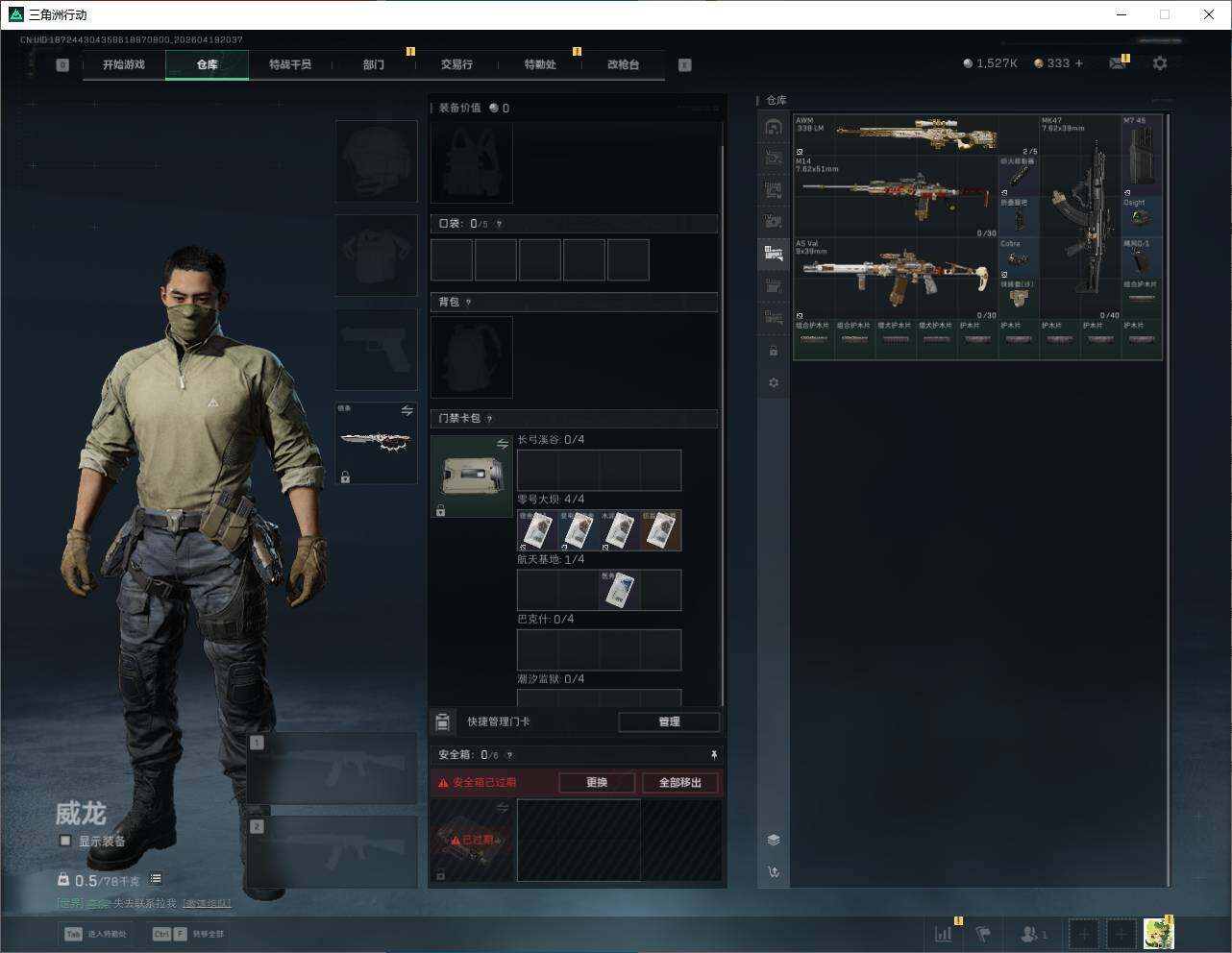This screenshot has width=1232, height=953.
Task: Click the stash sidebar settings gear
Action: [774, 382]
